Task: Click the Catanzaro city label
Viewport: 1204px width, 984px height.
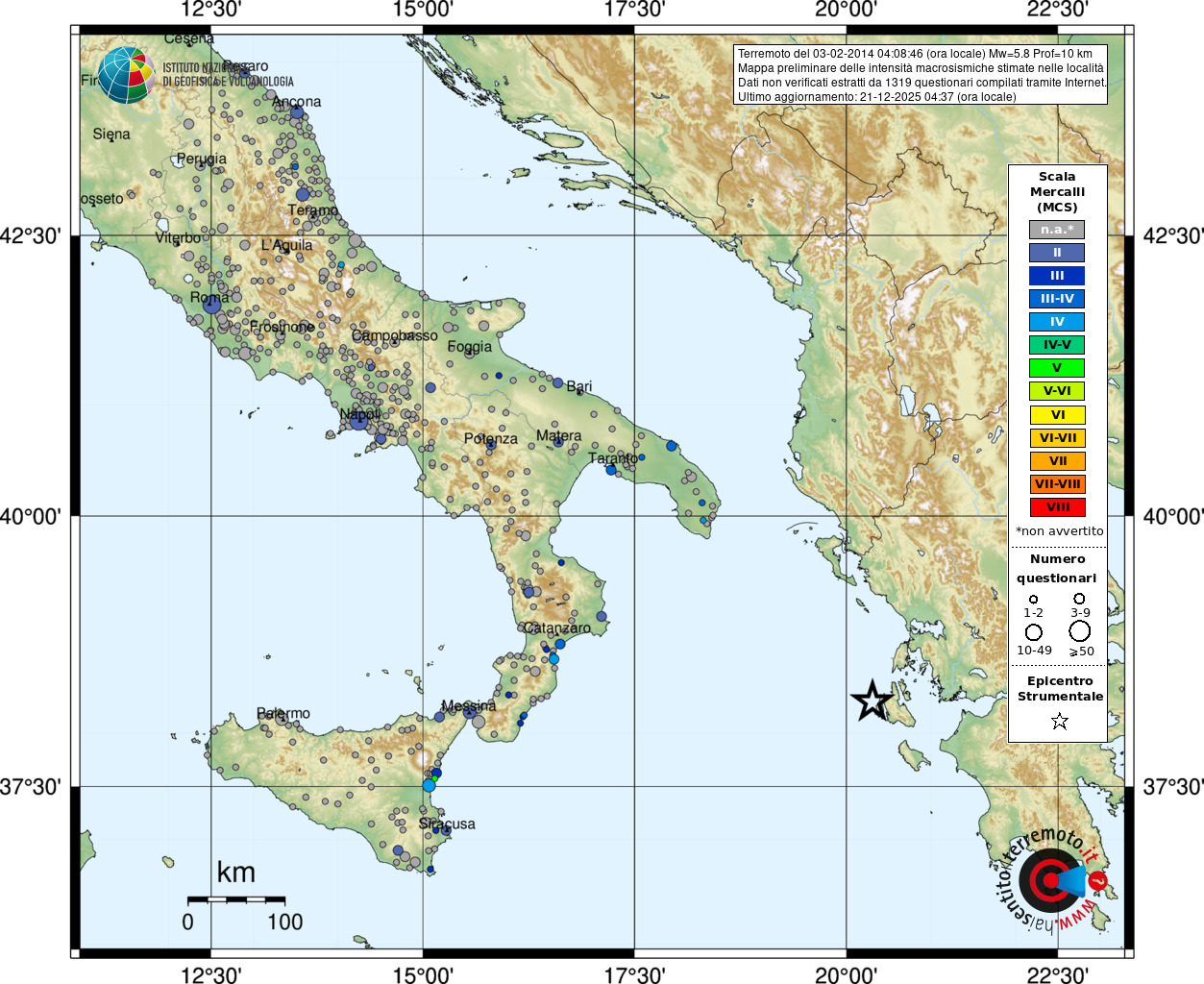Action: [557, 628]
